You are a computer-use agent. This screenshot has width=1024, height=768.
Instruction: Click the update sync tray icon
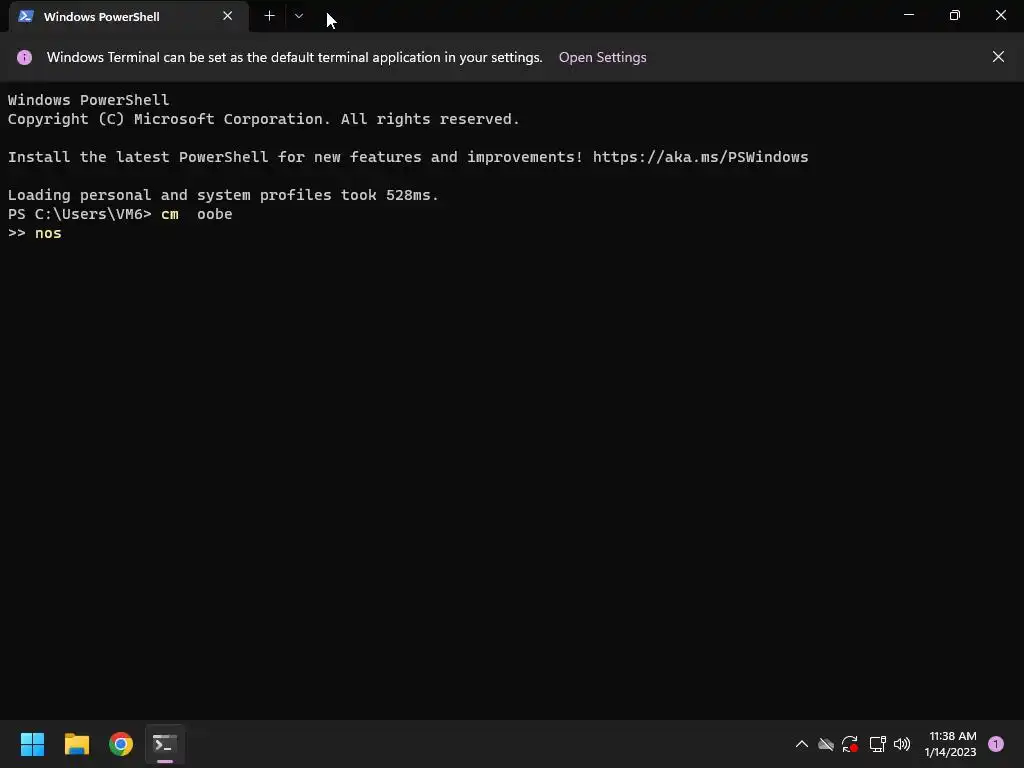(850, 744)
